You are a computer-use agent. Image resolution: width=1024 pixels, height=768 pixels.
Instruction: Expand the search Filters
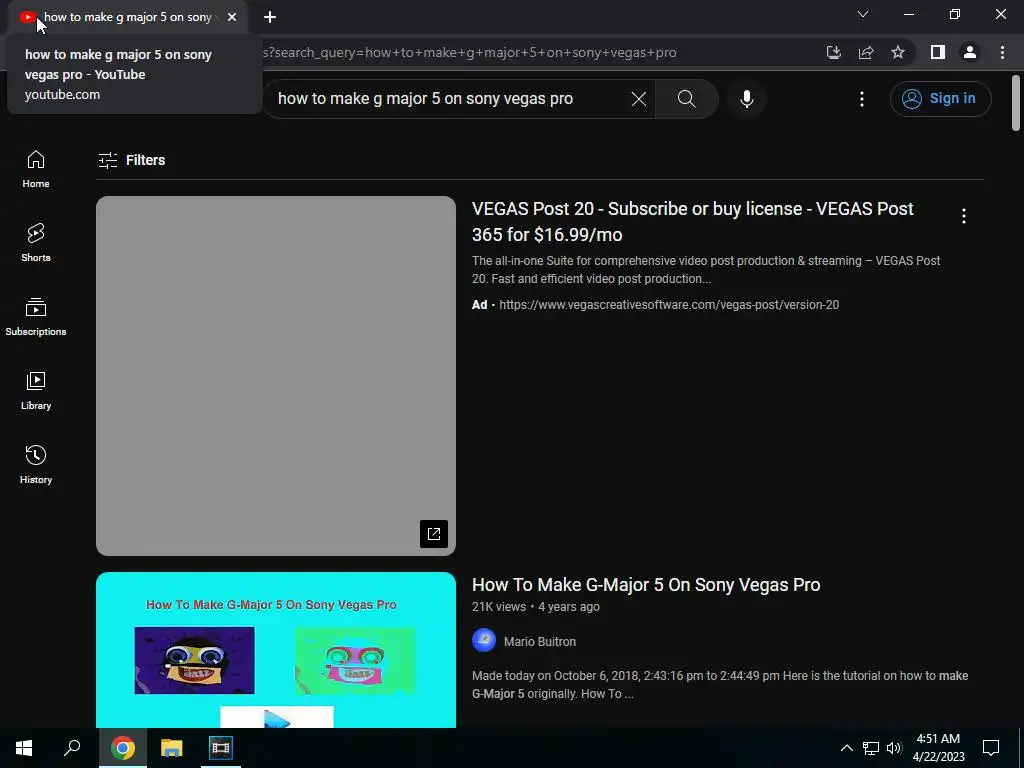coord(131,160)
